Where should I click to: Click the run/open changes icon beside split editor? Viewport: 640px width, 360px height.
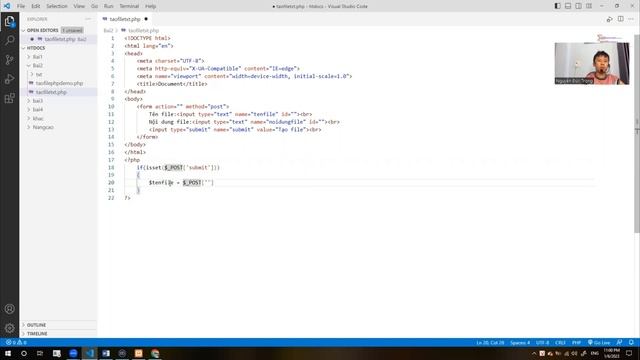[x=609, y=19]
